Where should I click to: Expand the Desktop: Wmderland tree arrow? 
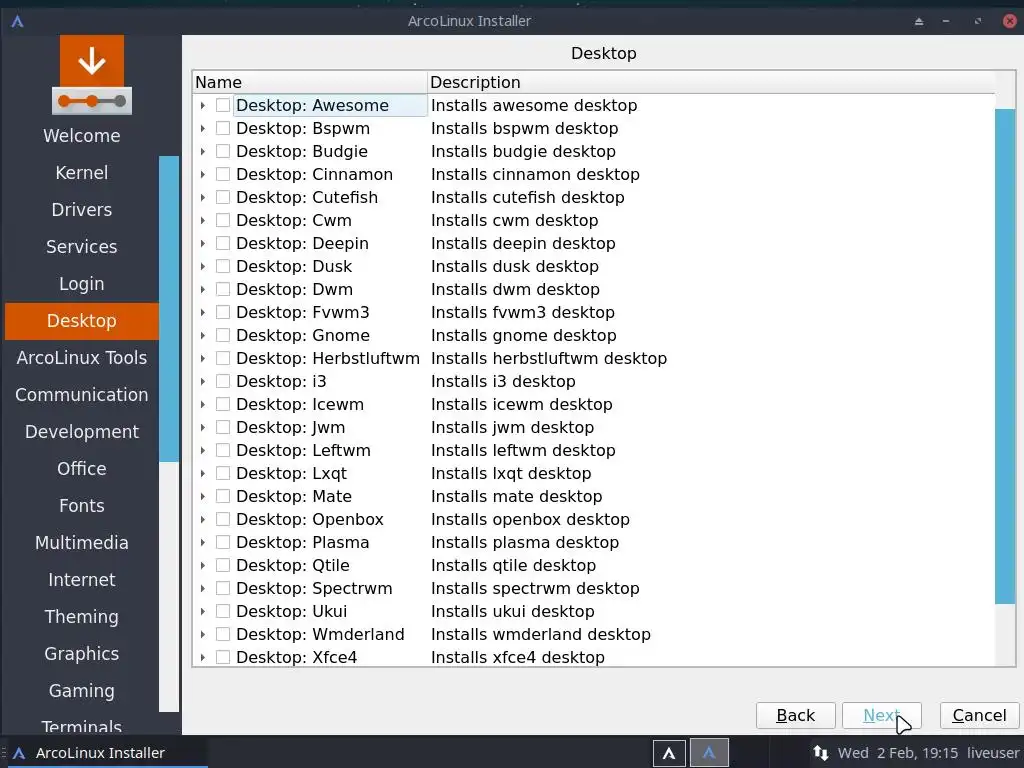202,634
